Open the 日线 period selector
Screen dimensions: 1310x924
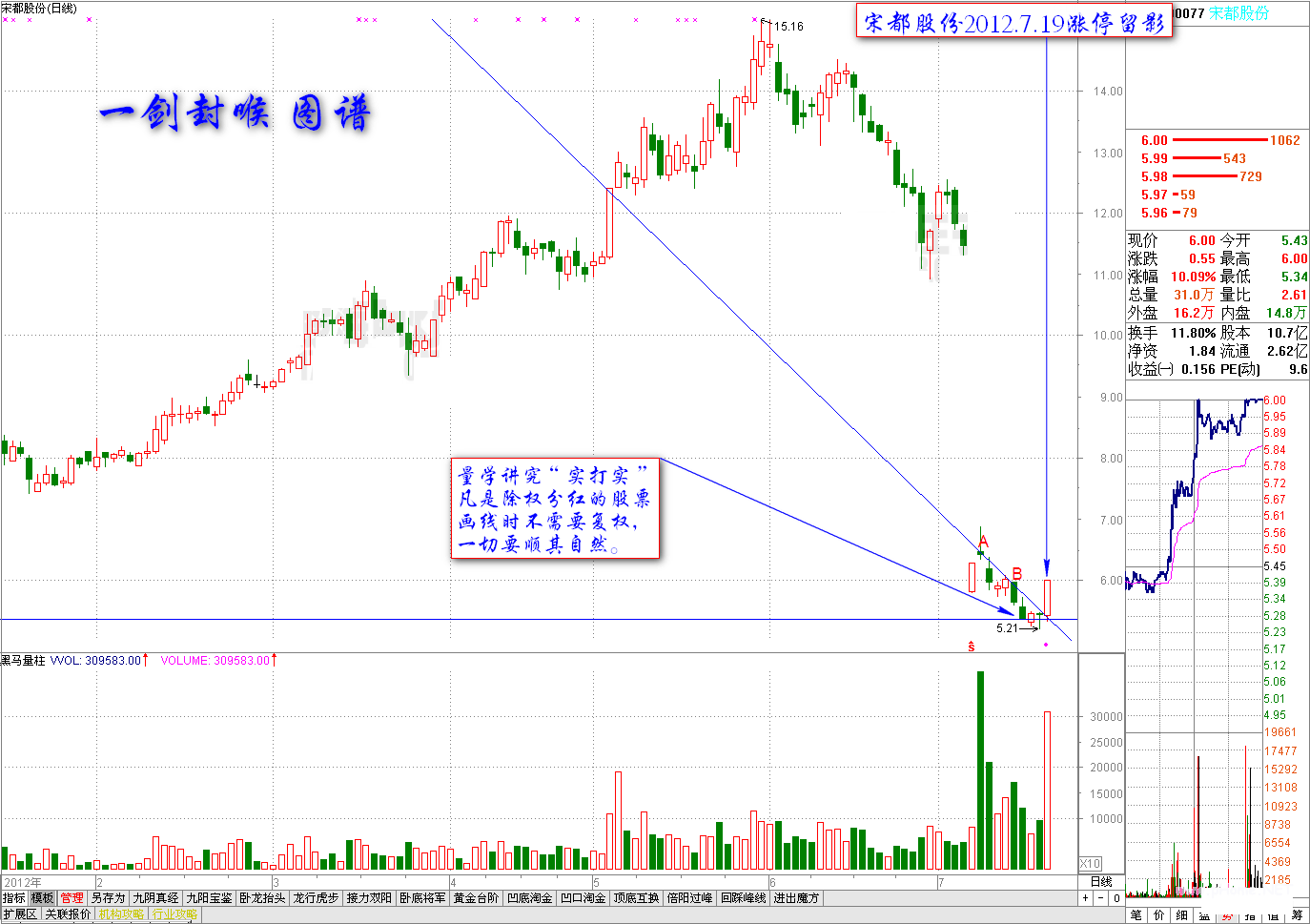tap(1101, 882)
